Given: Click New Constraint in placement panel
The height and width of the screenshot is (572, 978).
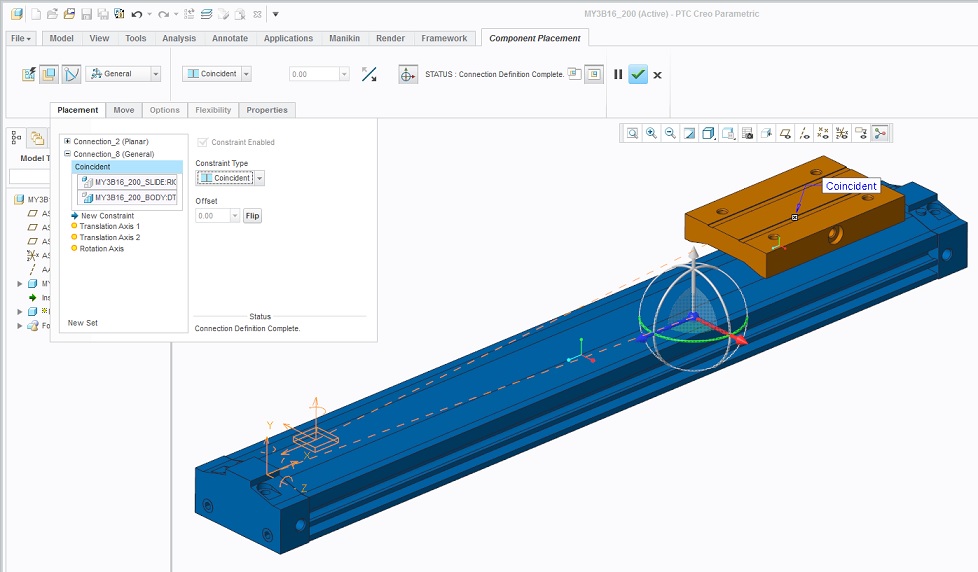Looking at the screenshot, I should click(x=107, y=215).
